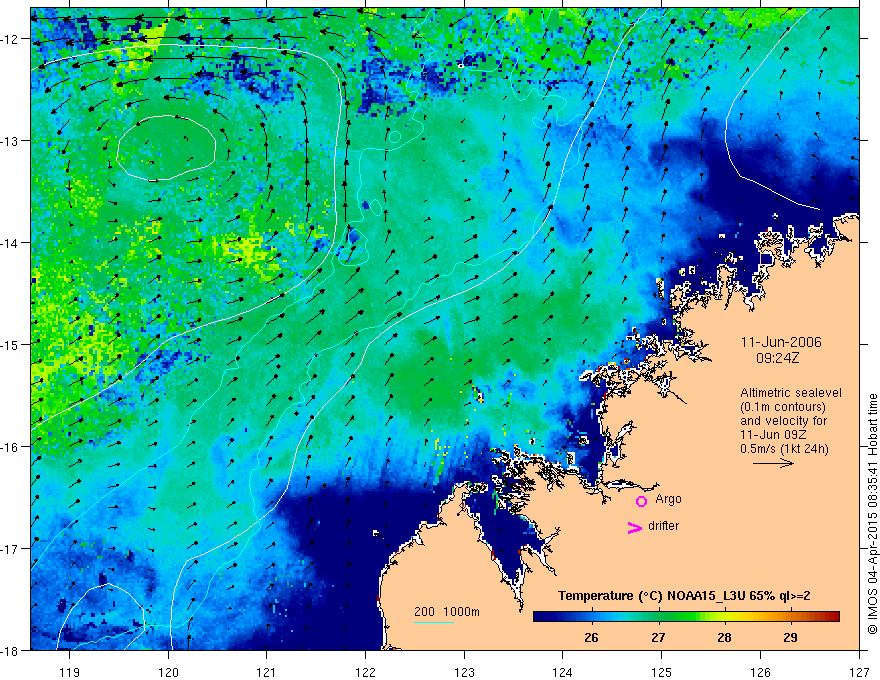Click the date label 11-Jun-2006

click(781, 342)
